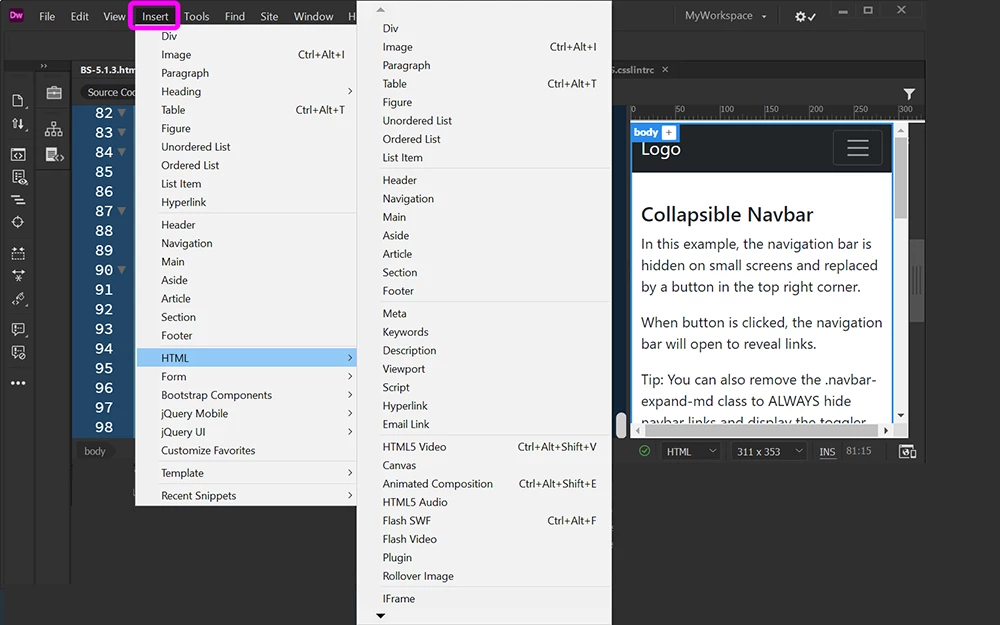1000x625 pixels.
Task: Click the Collapsible Navbar heading
Action: 727,215
